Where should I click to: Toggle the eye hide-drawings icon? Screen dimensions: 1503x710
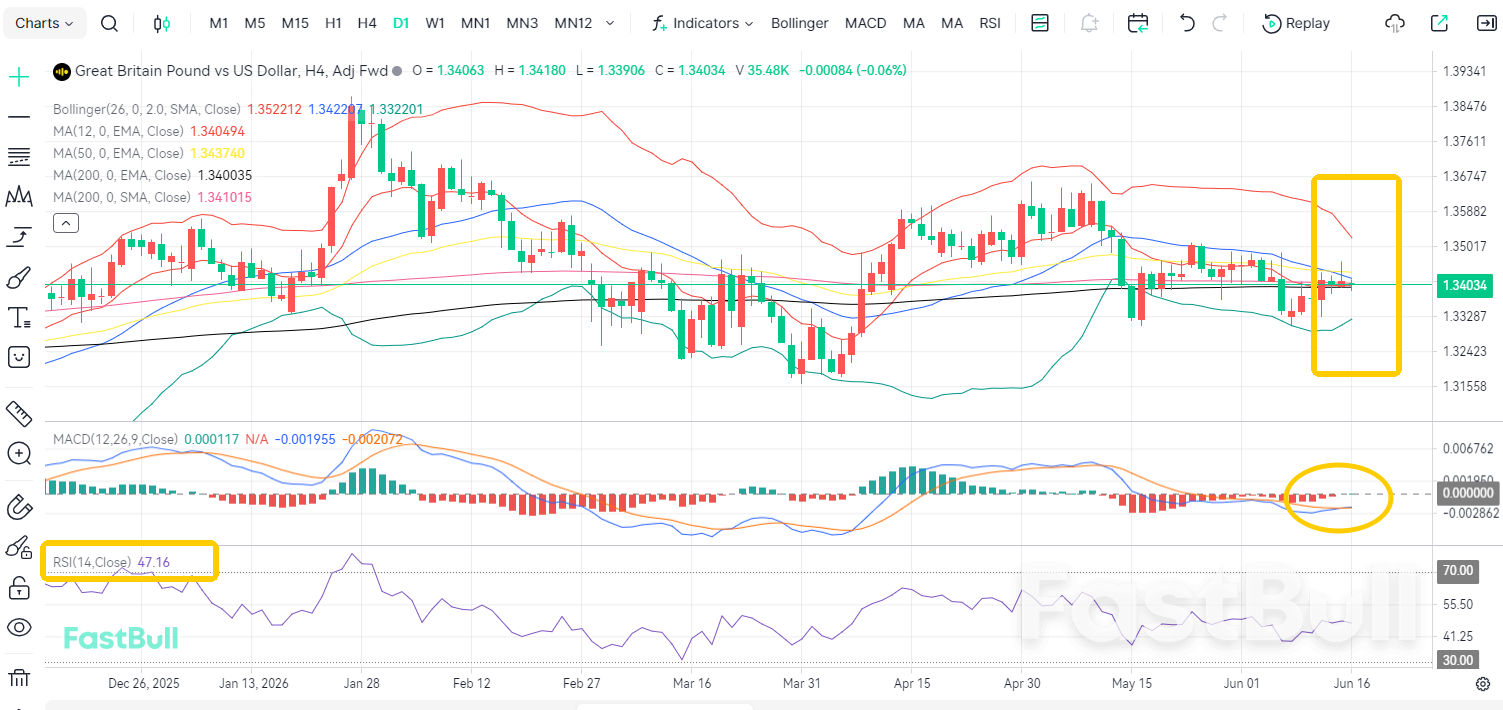click(x=18, y=627)
